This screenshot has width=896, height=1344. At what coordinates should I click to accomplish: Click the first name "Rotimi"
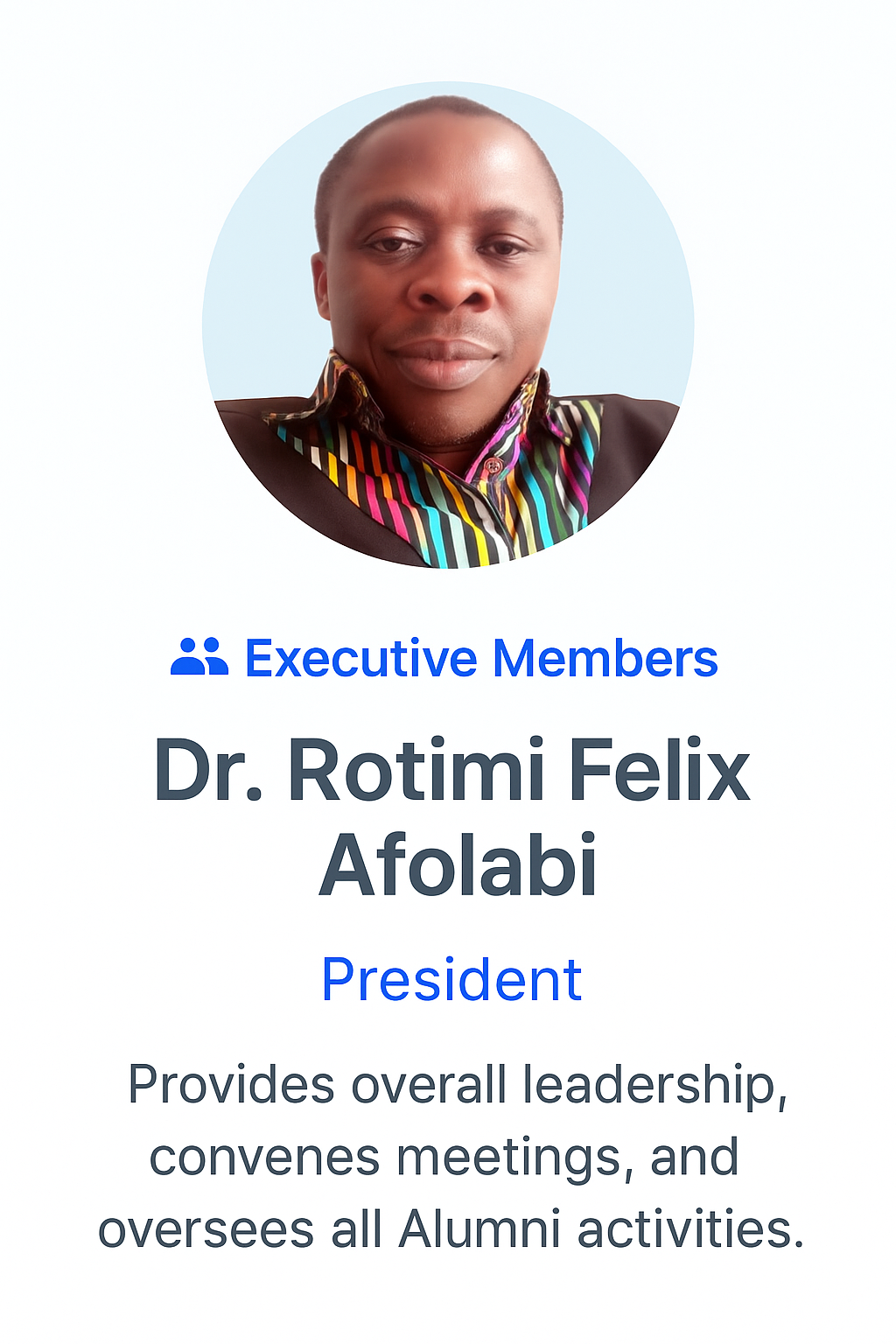[x=416, y=771]
